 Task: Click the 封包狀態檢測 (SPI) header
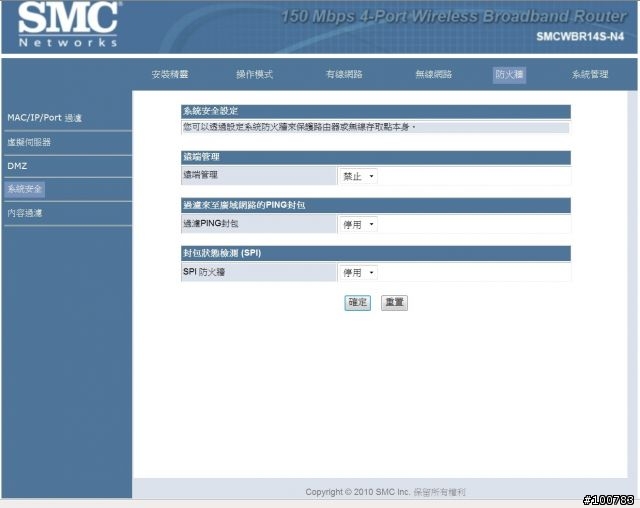click(x=376, y=253)
